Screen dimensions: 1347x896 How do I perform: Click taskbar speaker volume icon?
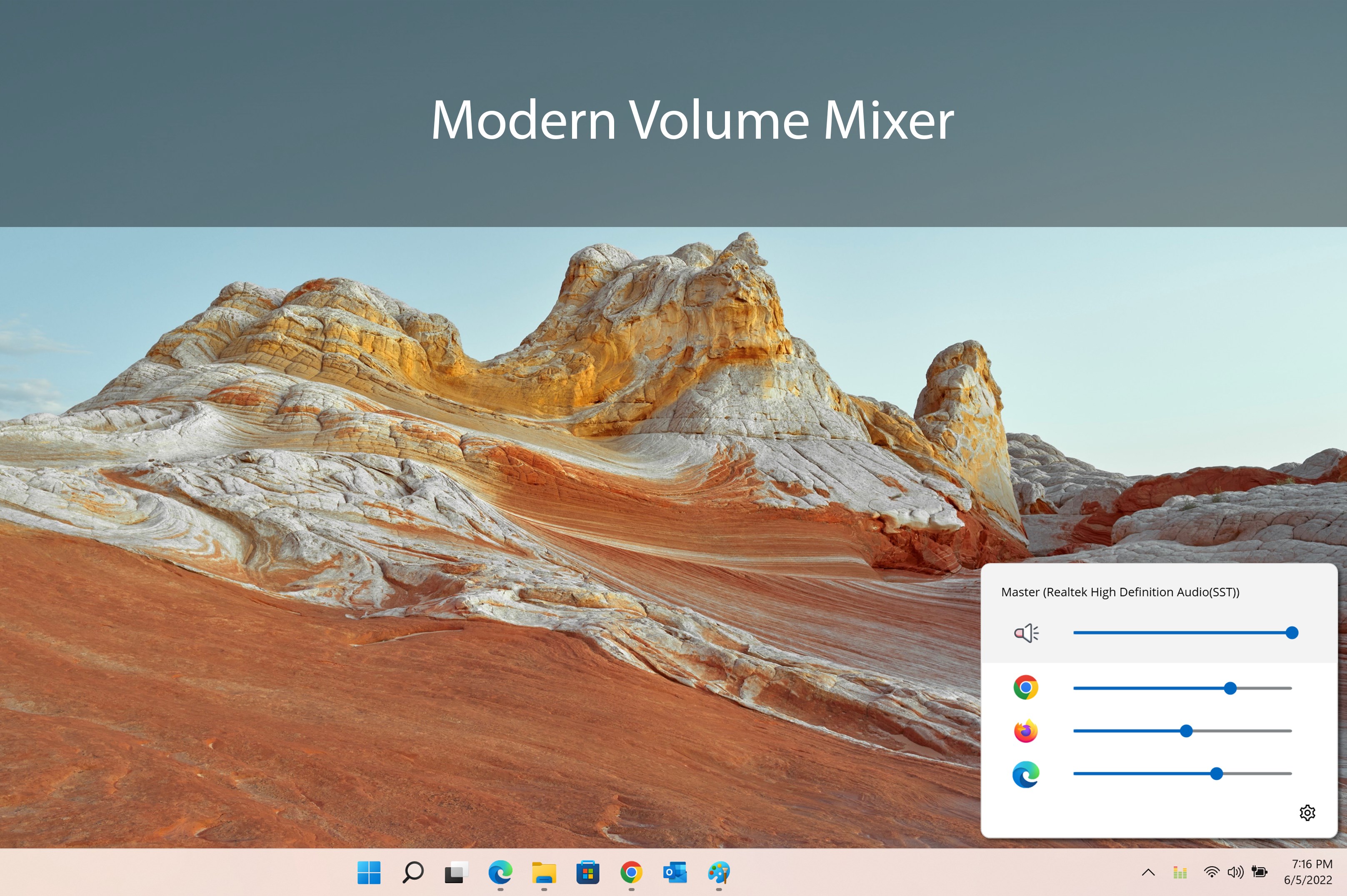(x=1235, y=872)
